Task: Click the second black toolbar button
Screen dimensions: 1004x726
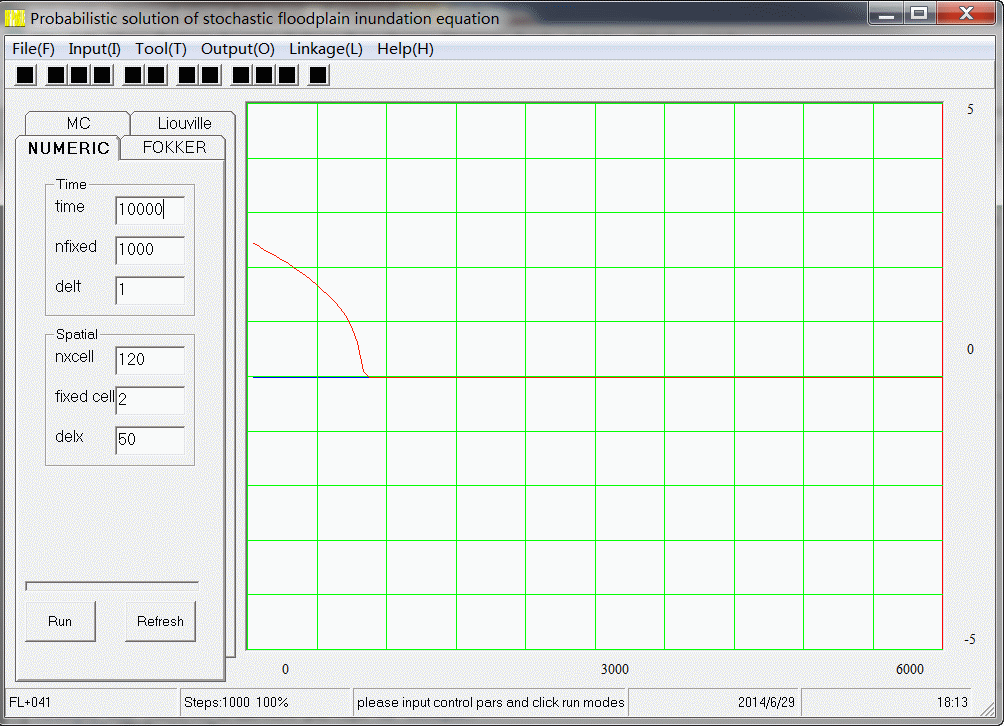Action: [56, 75]
